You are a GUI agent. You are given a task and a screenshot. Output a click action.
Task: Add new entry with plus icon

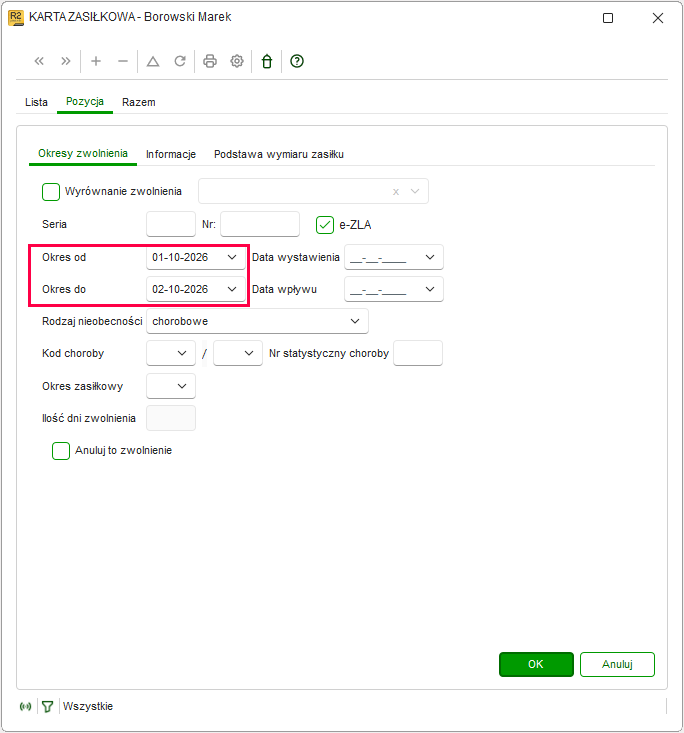coord(96,61)
